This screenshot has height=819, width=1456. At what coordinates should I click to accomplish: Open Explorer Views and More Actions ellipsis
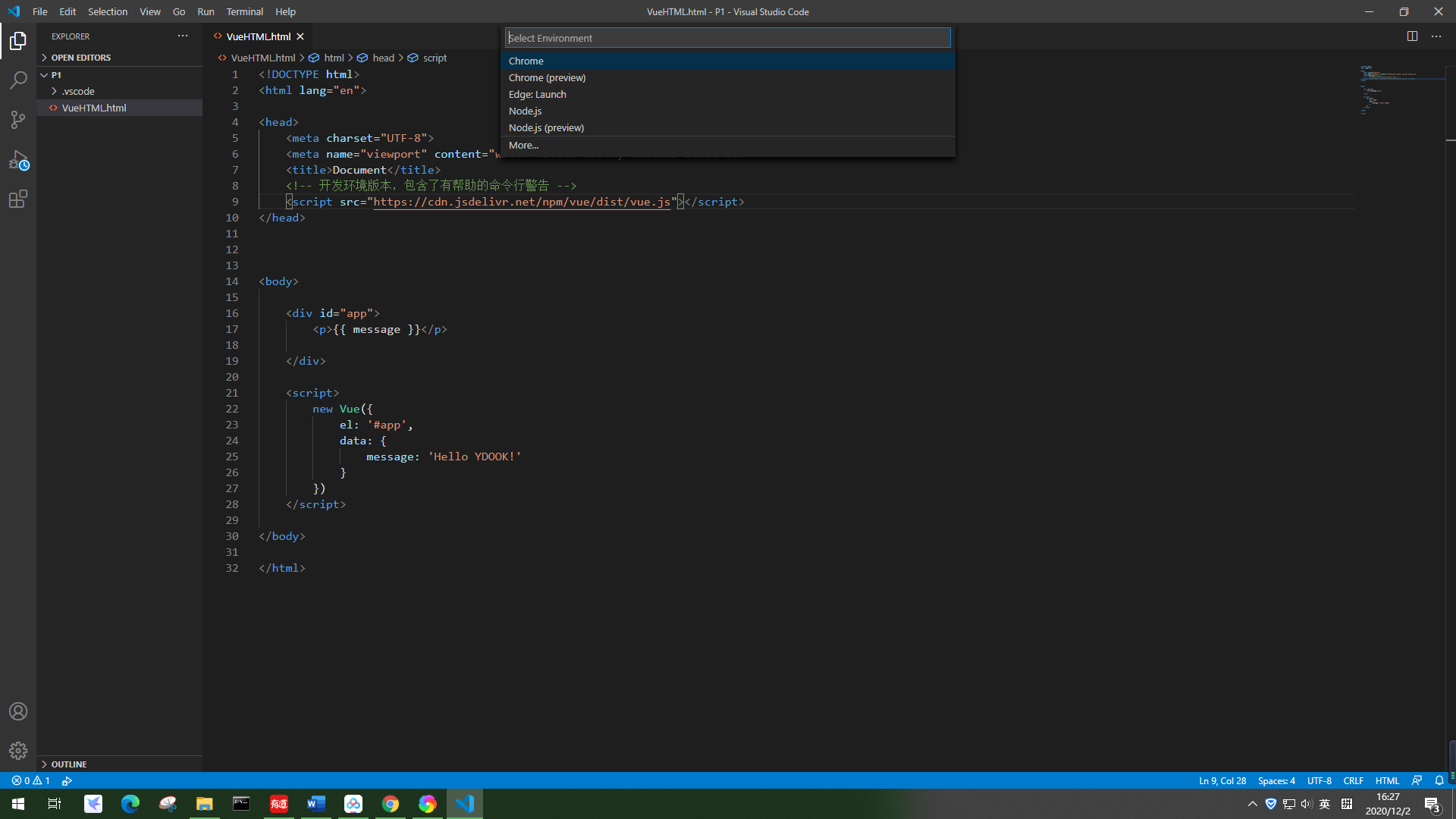(x=183, y=36)
